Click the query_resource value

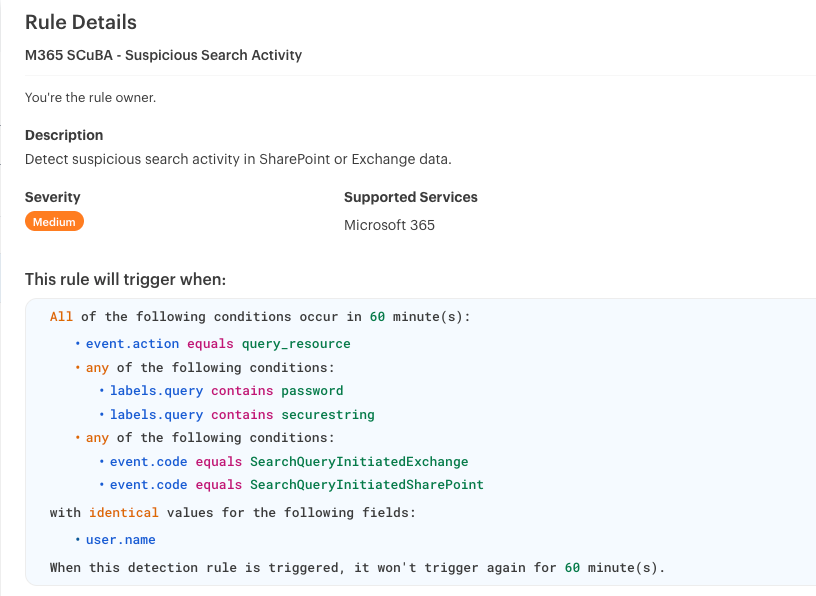coord(296,344)
